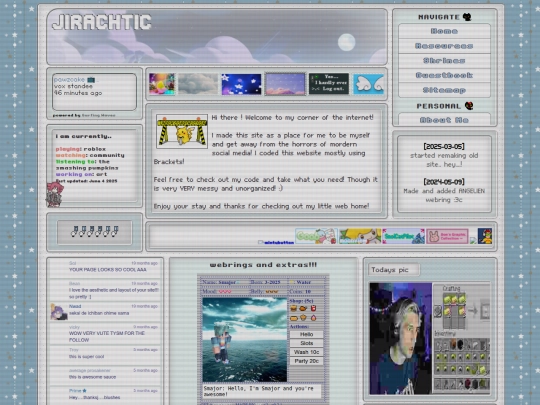Click the purple sunset sky stamp
This screenshot has width=540, height=405.
pos(285,84)
